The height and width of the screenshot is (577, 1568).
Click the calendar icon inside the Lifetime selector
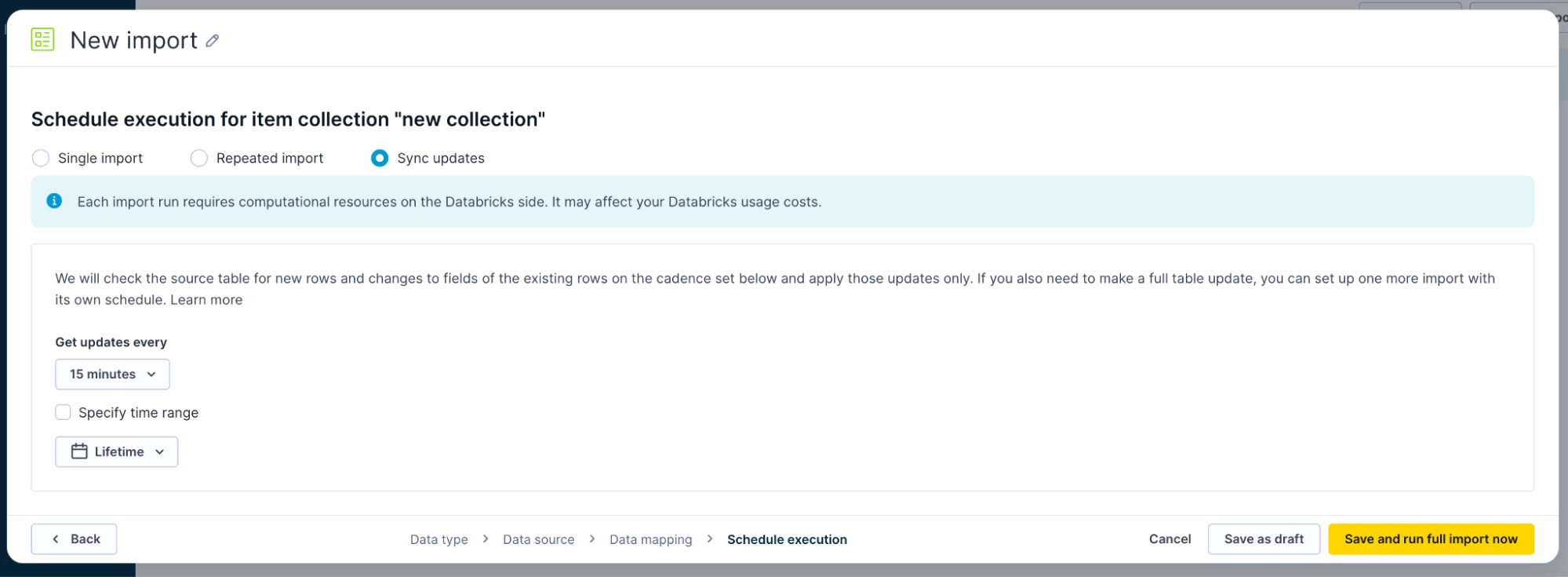(80, 451)
